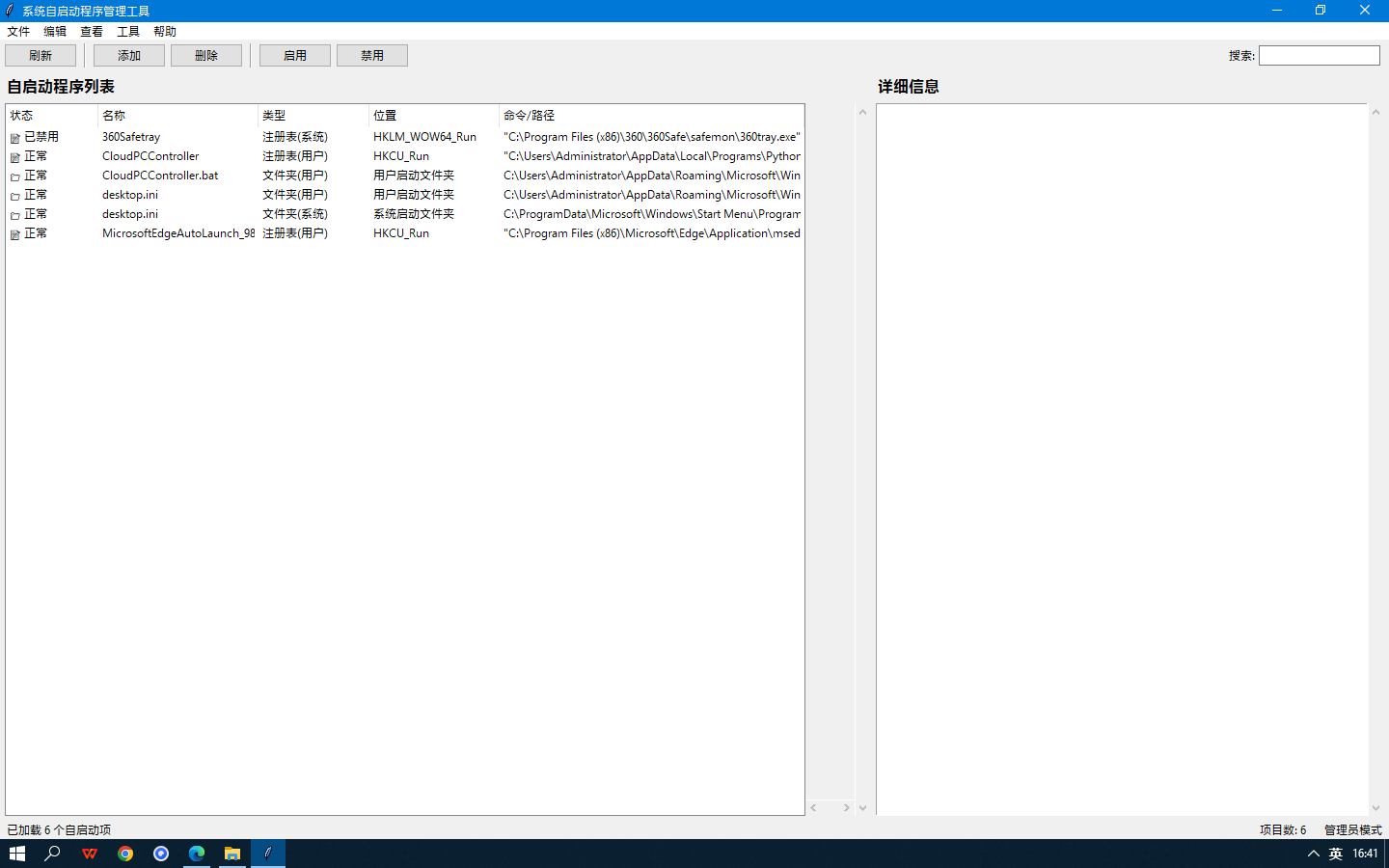Click the 添加 button to add an entry
The width and height of the screenshot is (1389, 868).
point(128,55)
